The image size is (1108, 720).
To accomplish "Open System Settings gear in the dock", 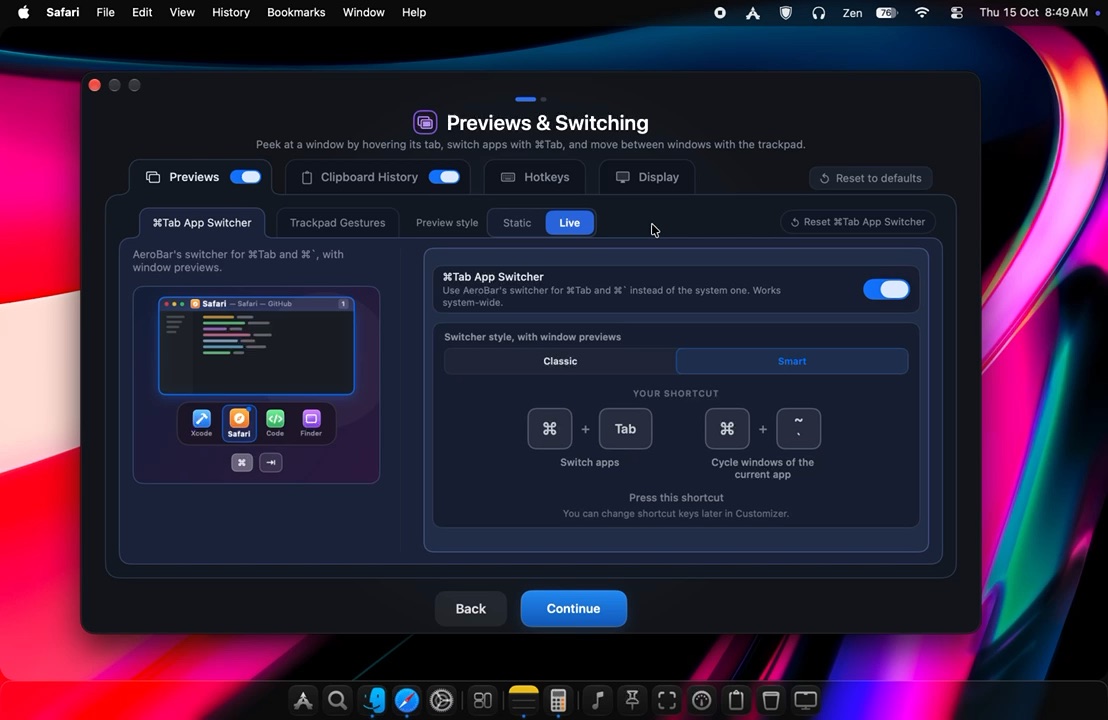I will click(442, 700).
